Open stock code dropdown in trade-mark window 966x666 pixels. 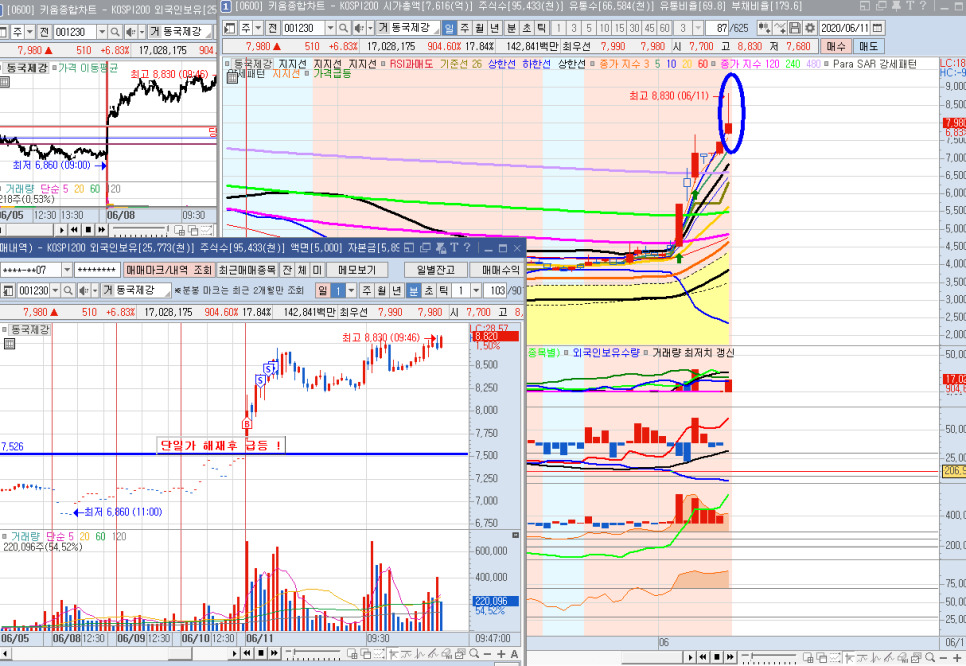[x=55, y=290]
